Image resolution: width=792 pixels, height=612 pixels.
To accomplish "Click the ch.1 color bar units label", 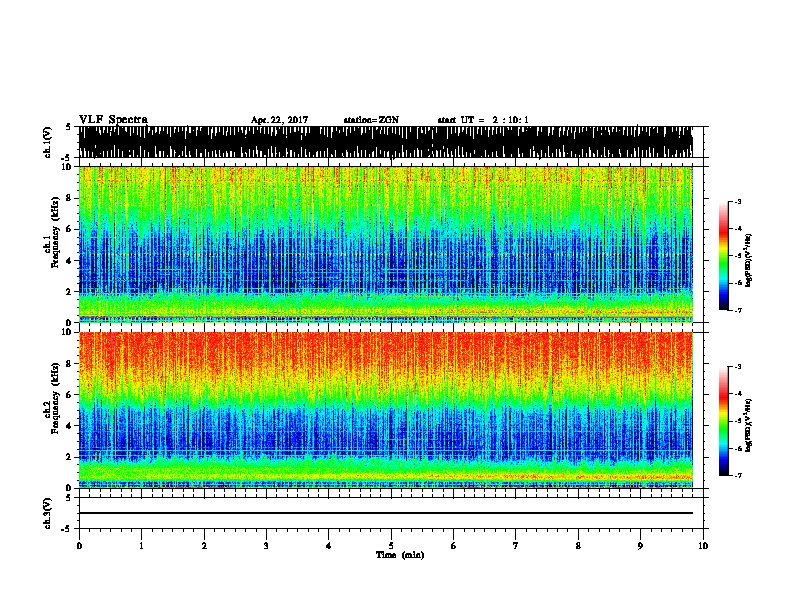I will pos(749,260).
